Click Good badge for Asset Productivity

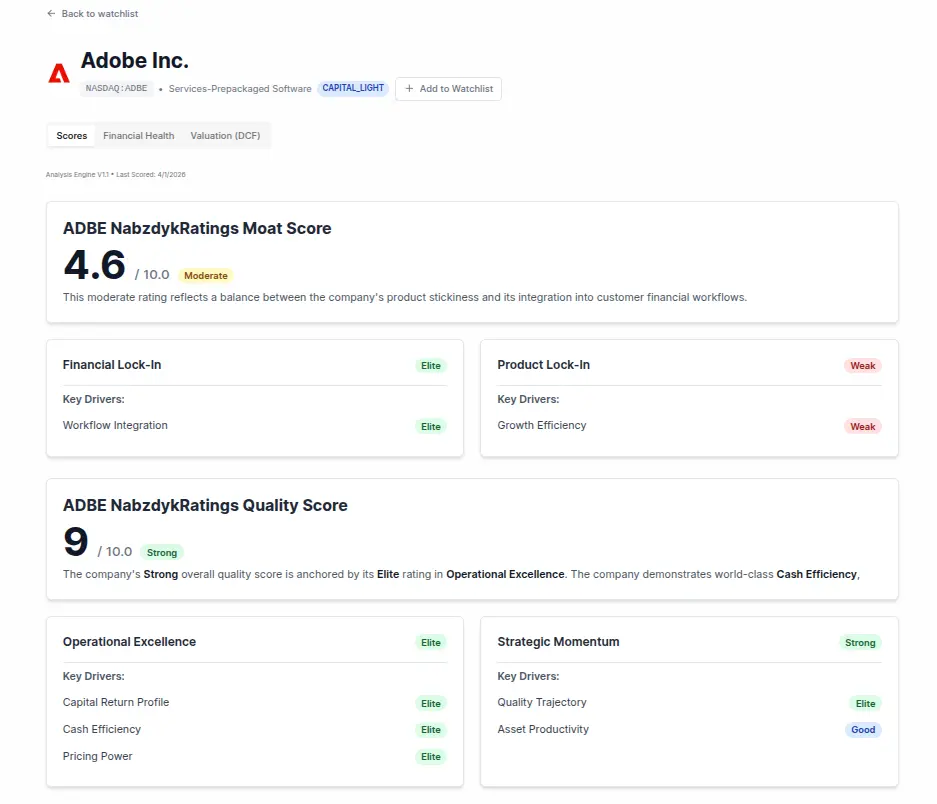click(x=863, y=730)
